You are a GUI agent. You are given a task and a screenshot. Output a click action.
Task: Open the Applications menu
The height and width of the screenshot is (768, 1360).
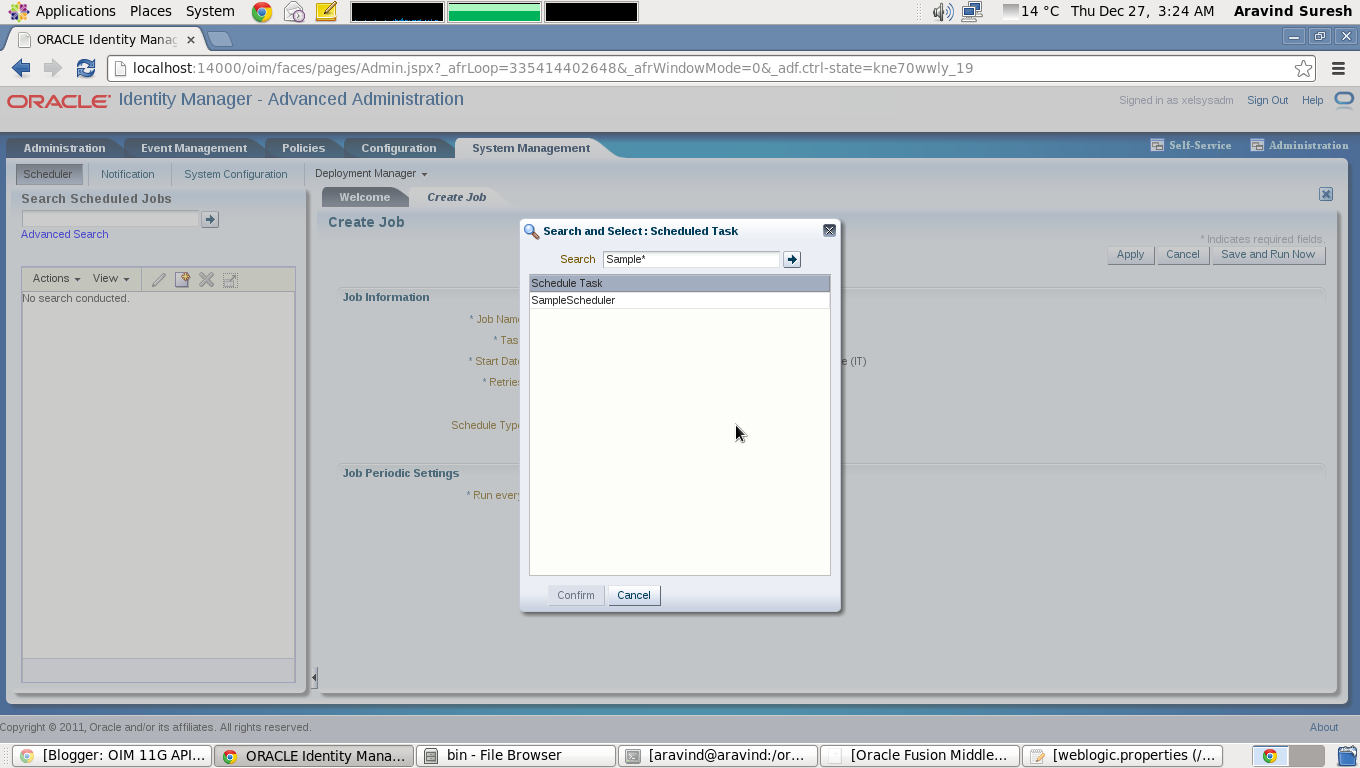click(x=75, y=11)
